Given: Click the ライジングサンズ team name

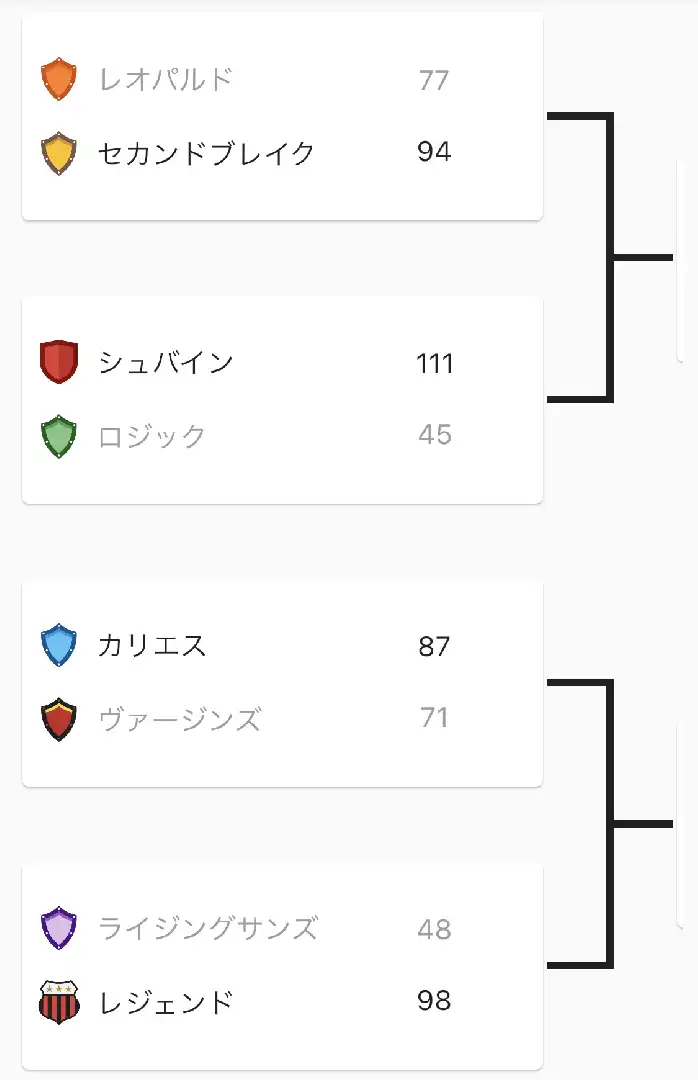Looking at the screenshot, I should pos(208,928).
